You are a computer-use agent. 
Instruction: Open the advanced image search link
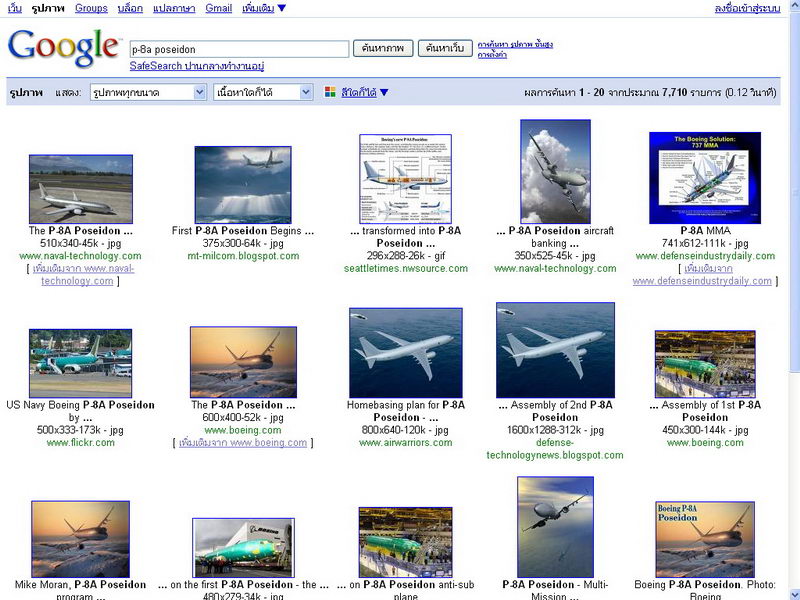point(515,44)
